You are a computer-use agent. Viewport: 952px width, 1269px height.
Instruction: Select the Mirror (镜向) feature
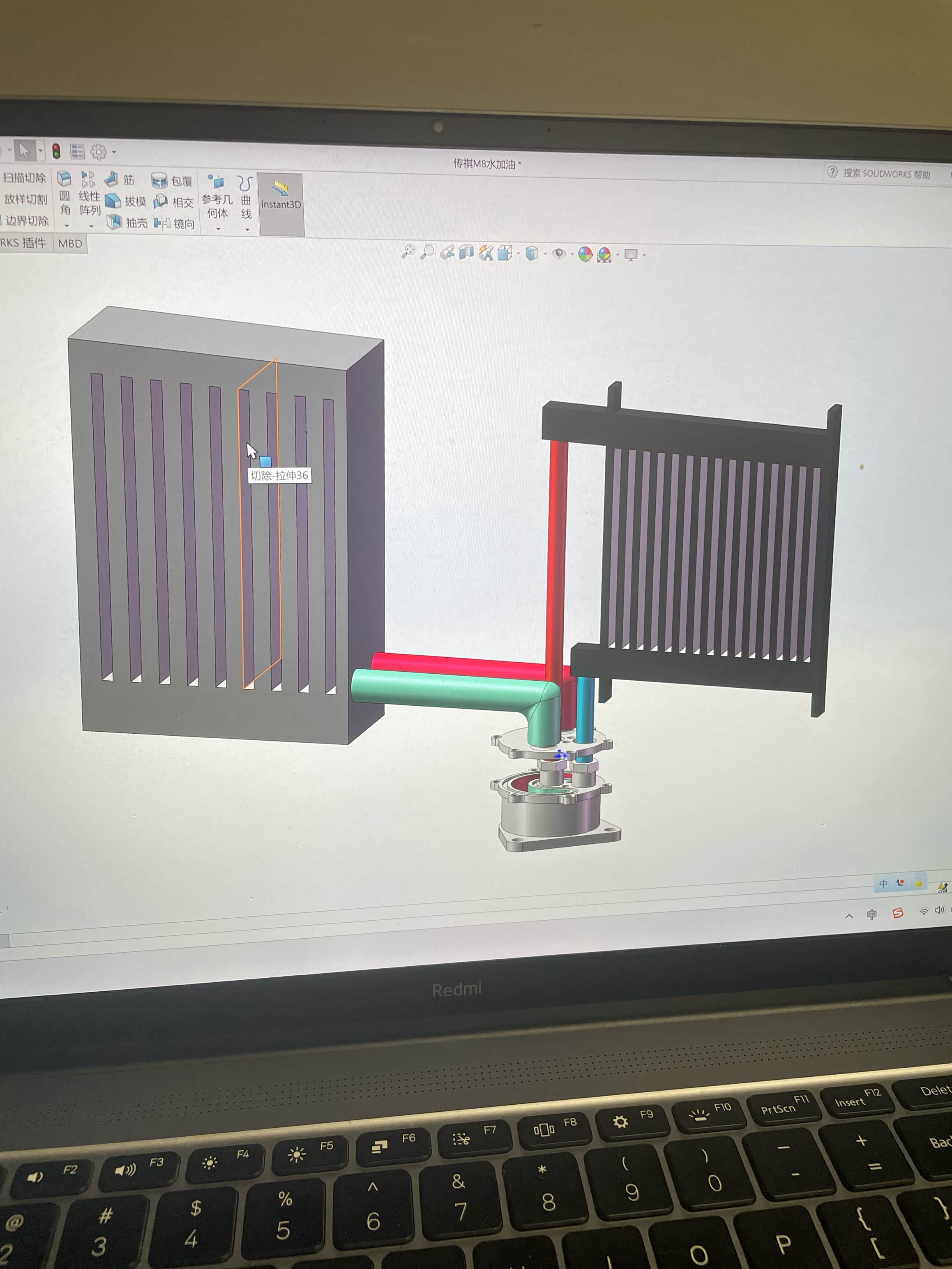(x=162, y=223)
